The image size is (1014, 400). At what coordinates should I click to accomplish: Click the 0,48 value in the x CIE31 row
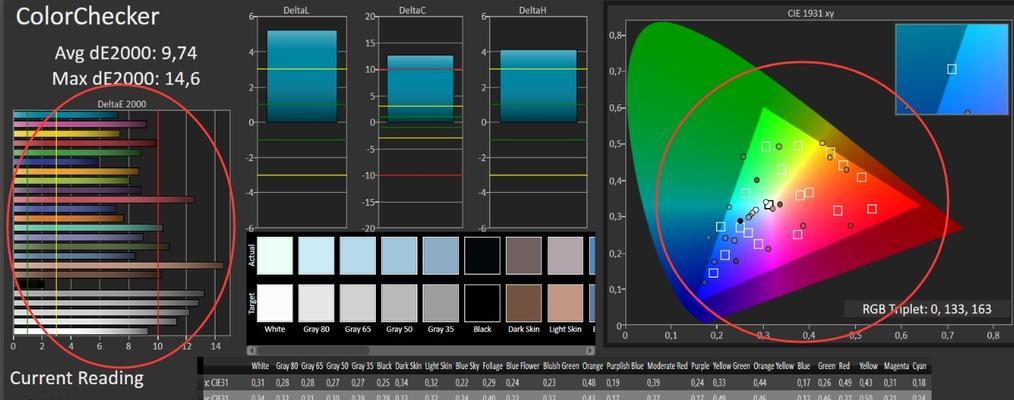(x=589, y=383)
